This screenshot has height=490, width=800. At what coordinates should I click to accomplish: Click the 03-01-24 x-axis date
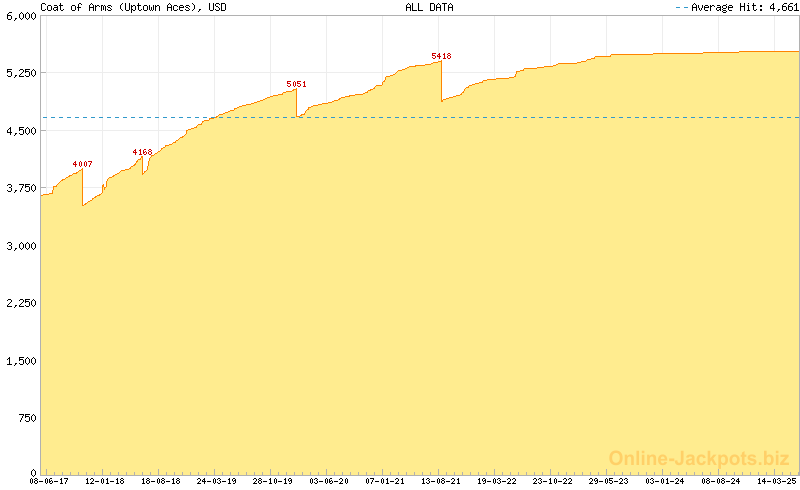tap(664, 481)
